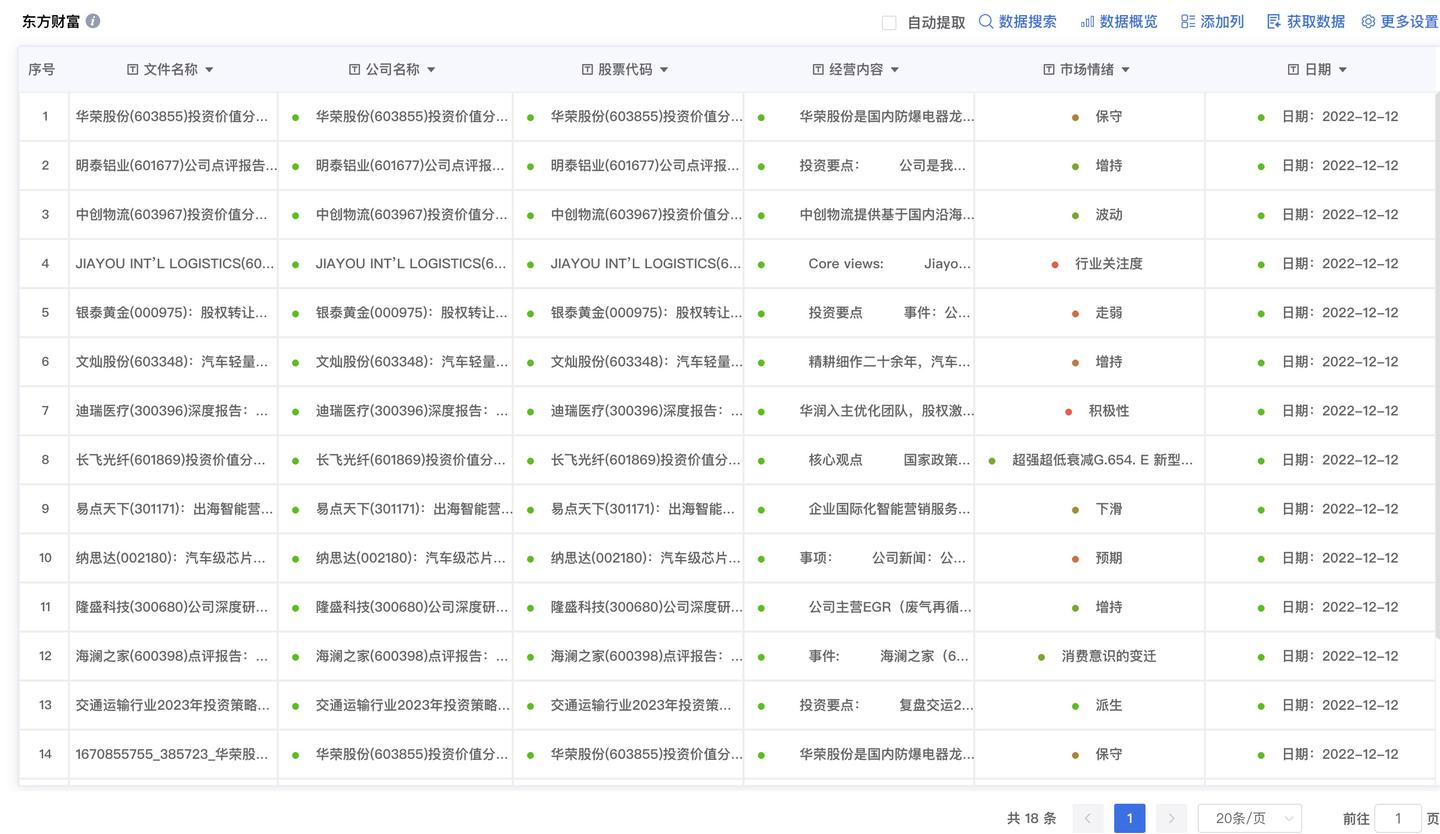Open the 文件名称 column dropdown arrow
This screenshot has height=834, width=1440.
tap(209, 70)
